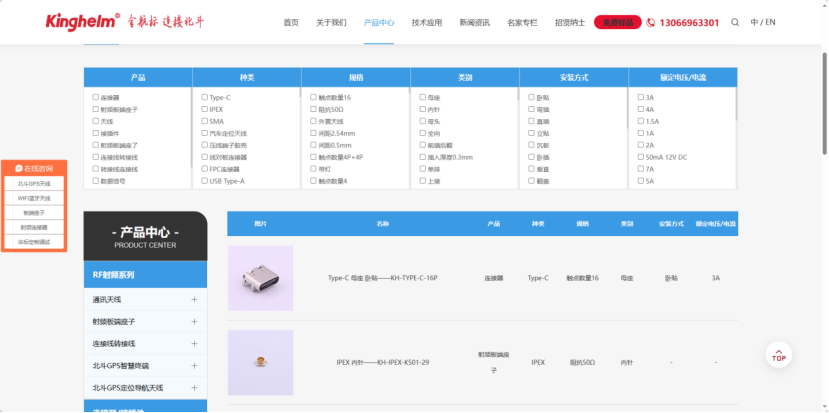Check the Type-C checkbox

point(205,97)
